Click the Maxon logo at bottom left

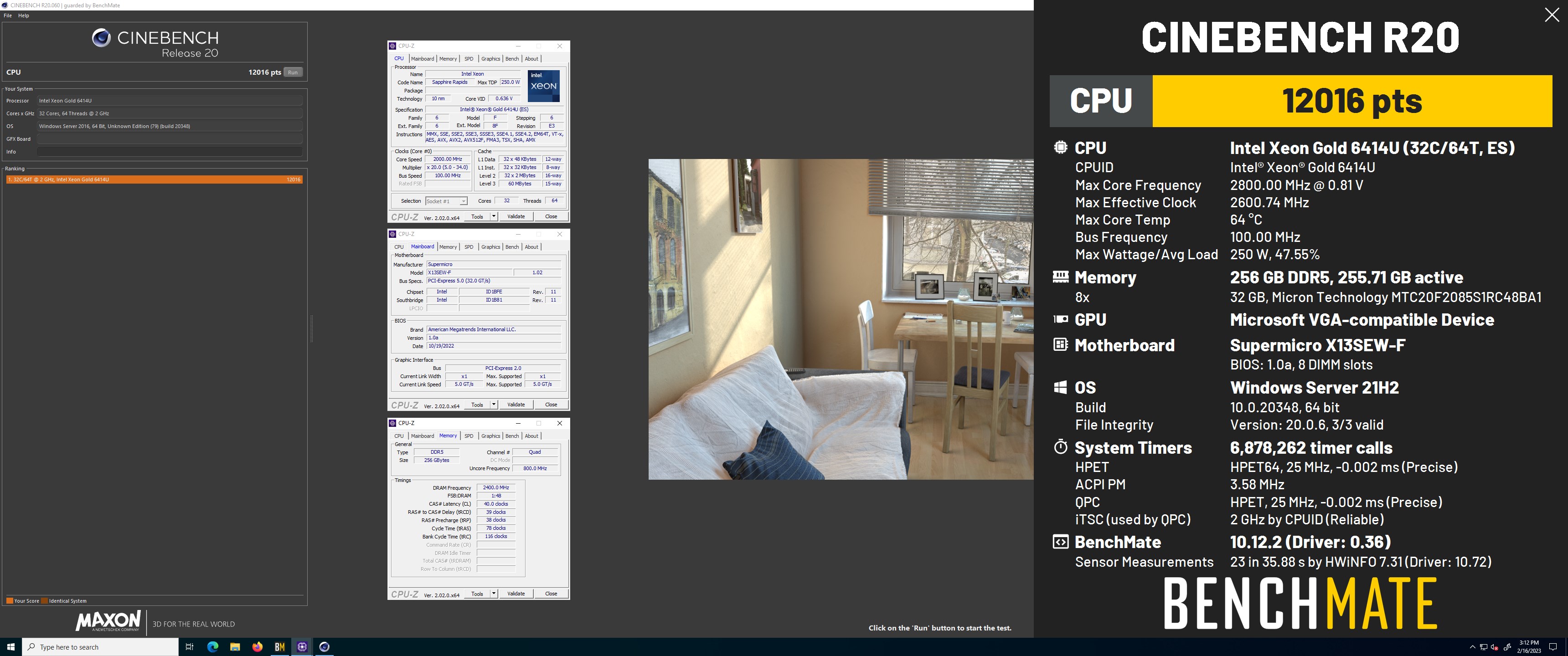[108, 621]
